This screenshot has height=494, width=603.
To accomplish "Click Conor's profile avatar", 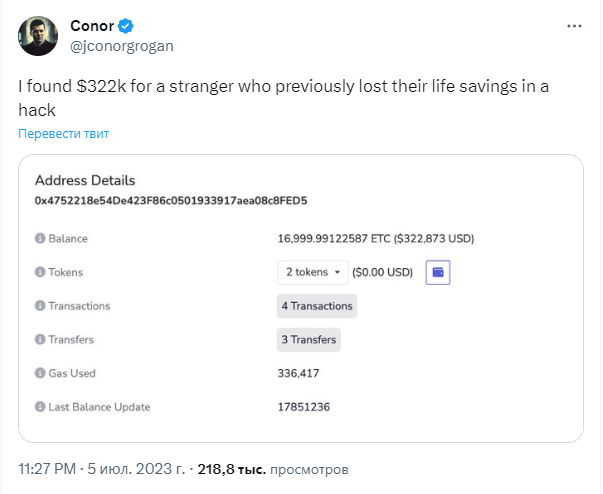I will (x=38, y=36).
